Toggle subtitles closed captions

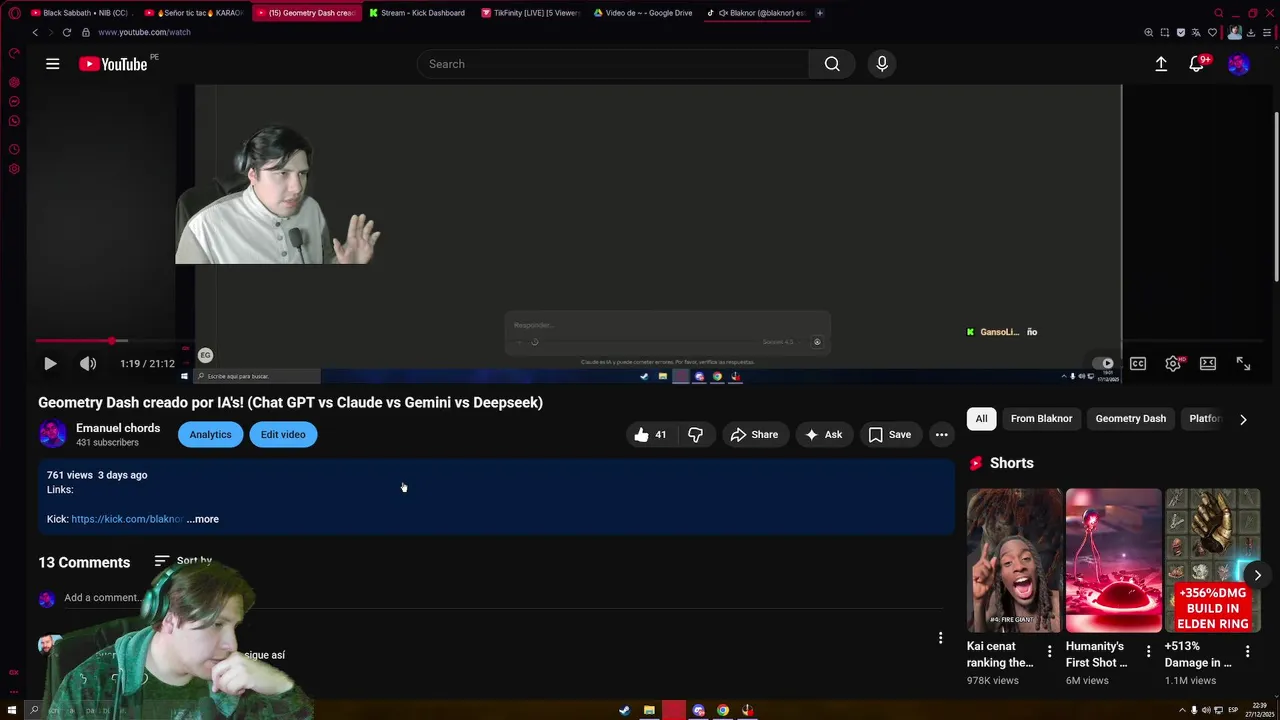1138,364
